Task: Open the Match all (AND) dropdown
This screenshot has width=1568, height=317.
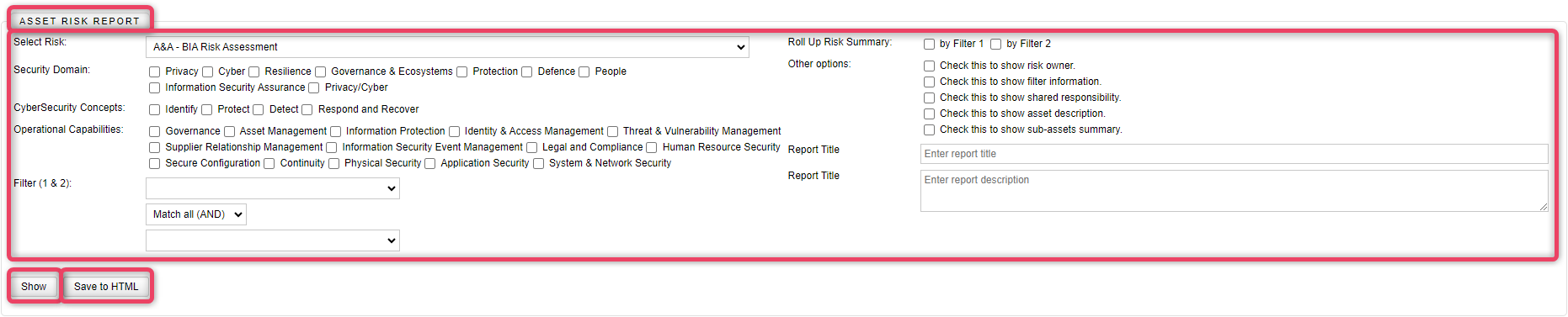Action: coord(196,214)
